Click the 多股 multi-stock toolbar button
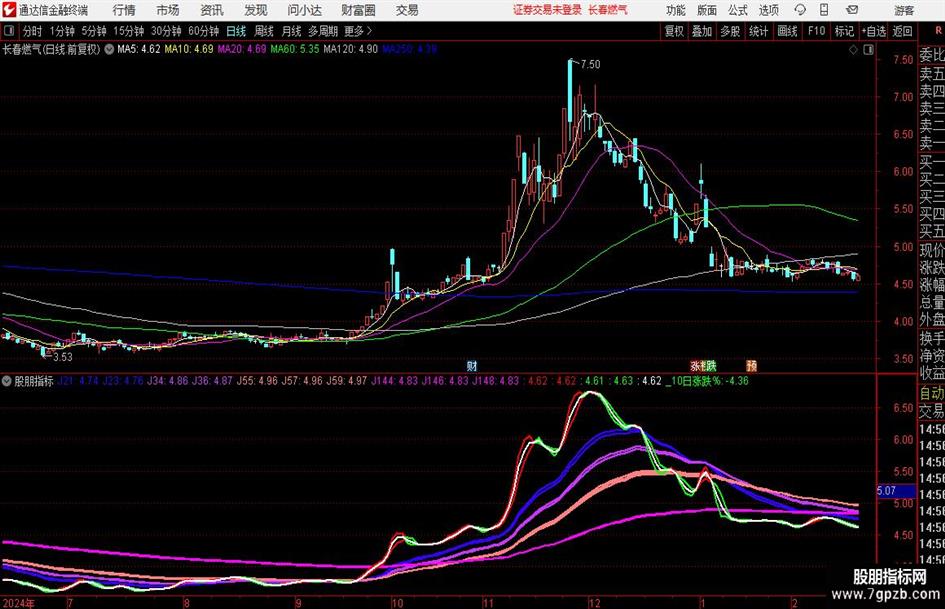The width and height of the screenshot is (945, 609). 730,31
